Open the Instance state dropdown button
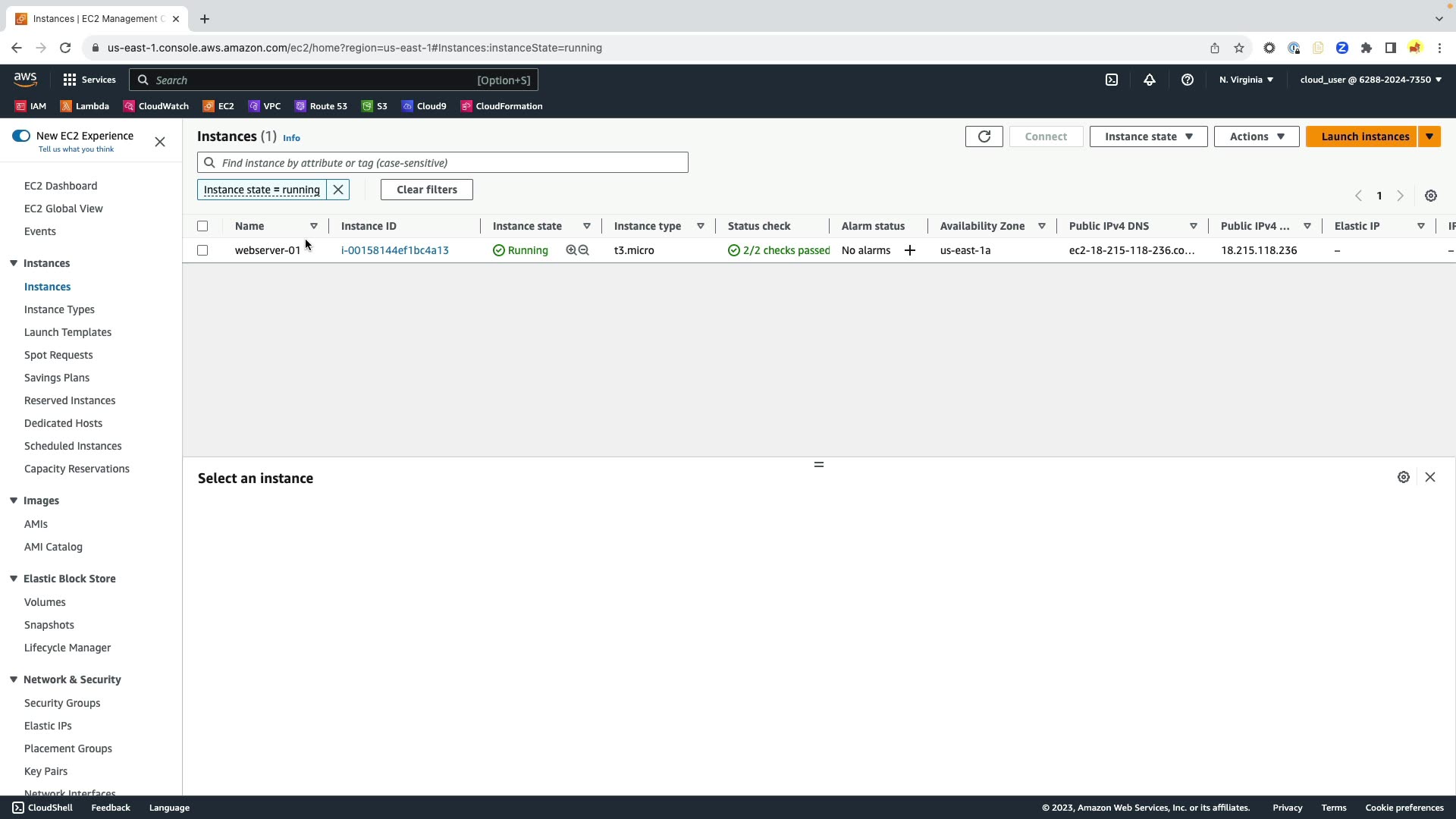The height and width of the screenshot is (819, 1456). [1148, 136]
